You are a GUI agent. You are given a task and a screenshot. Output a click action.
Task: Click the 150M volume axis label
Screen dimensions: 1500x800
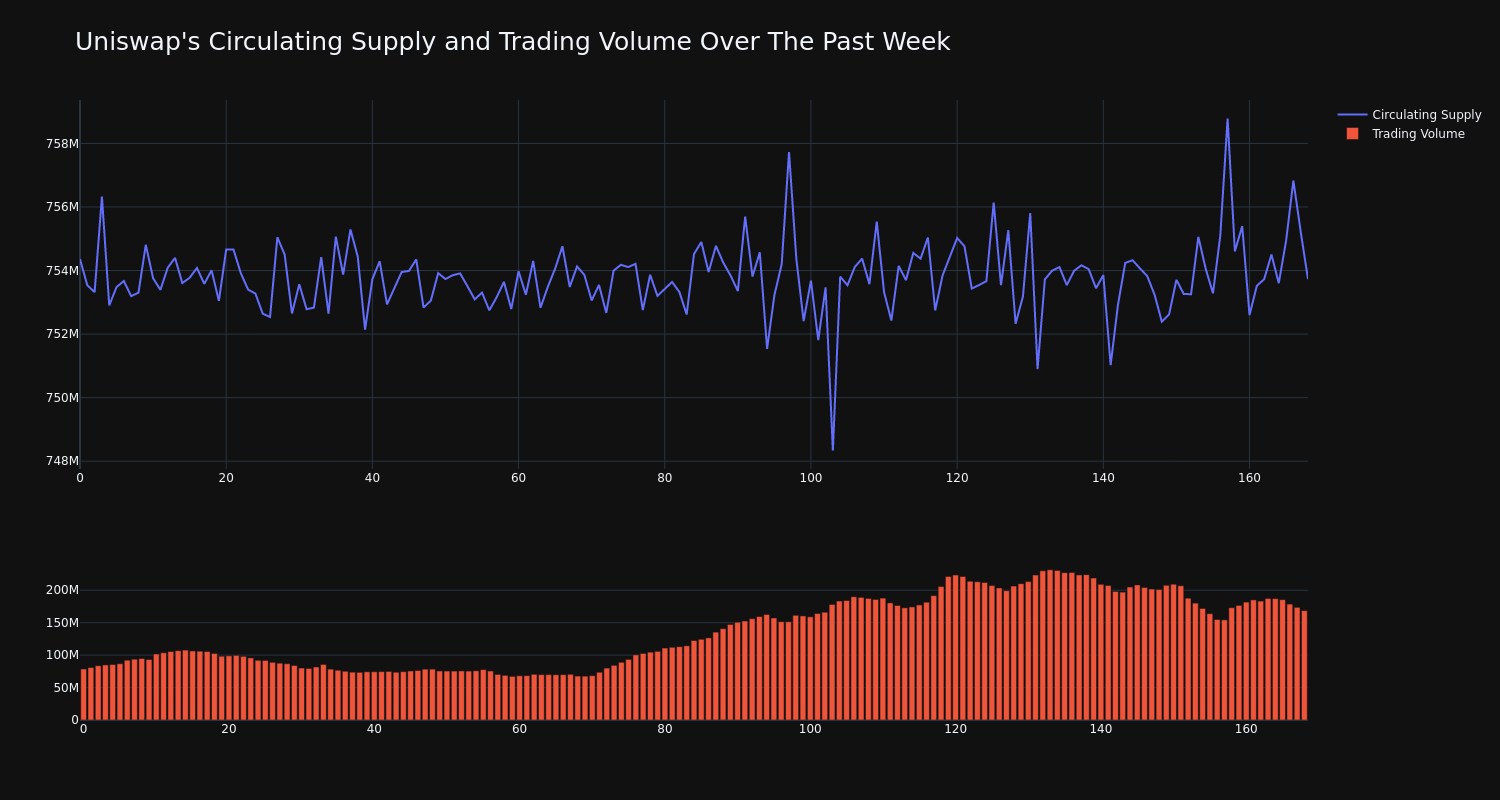(62, 622)
